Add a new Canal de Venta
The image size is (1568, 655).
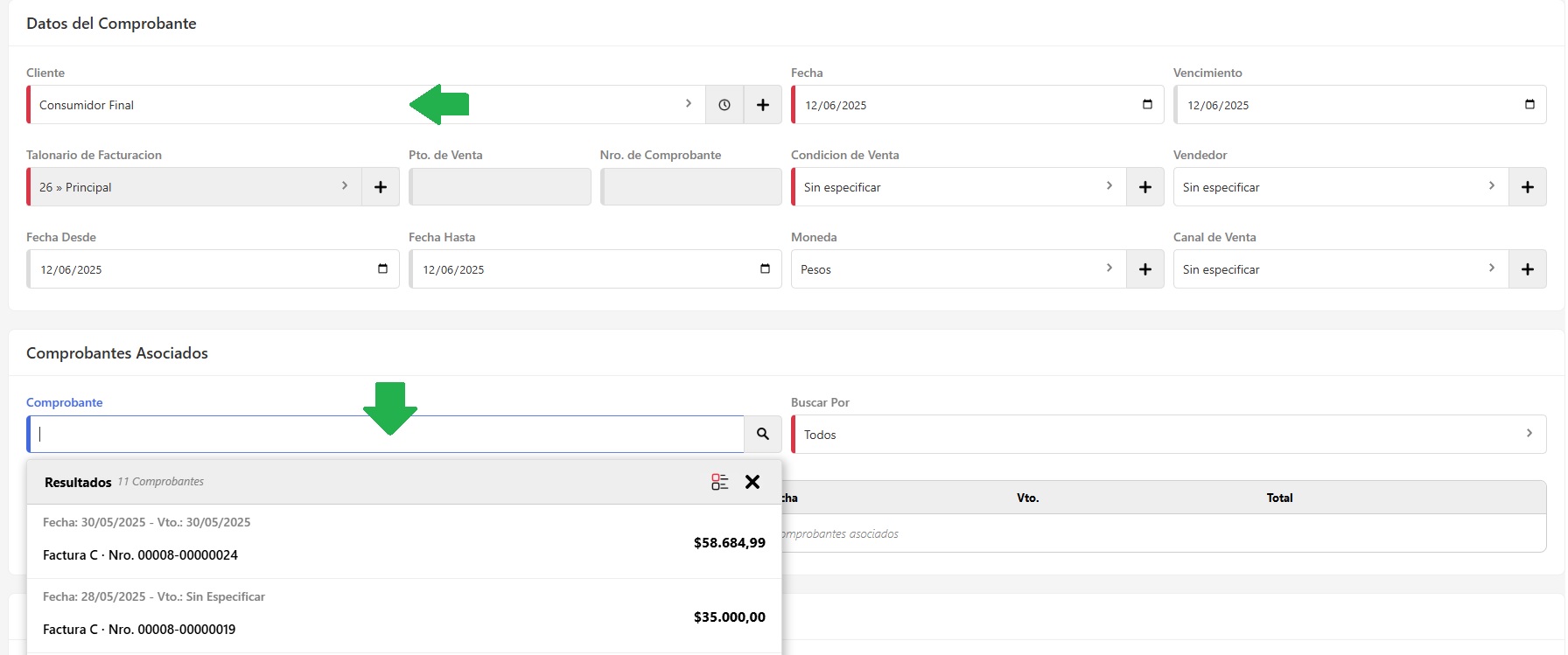(1527, 269)
